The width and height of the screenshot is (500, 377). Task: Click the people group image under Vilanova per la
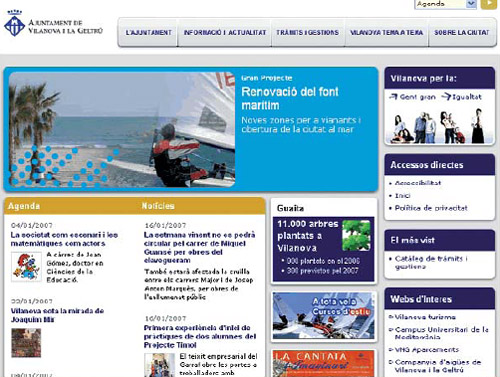439,126
